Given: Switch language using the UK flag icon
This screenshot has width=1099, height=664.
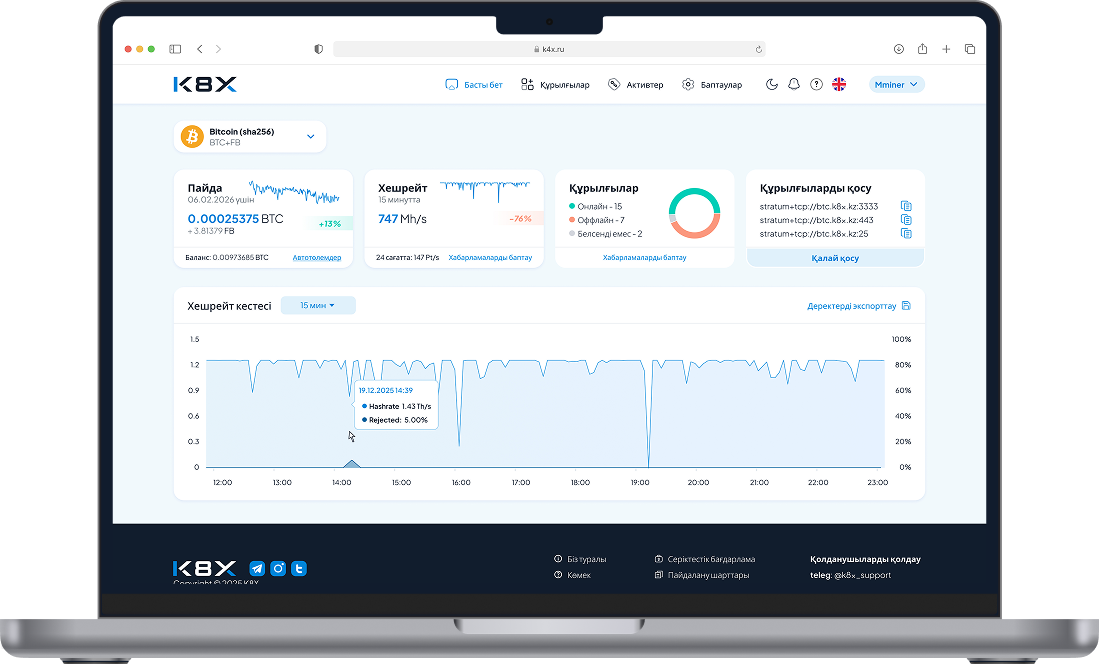Looking at the screenshot, I should 839,85.
